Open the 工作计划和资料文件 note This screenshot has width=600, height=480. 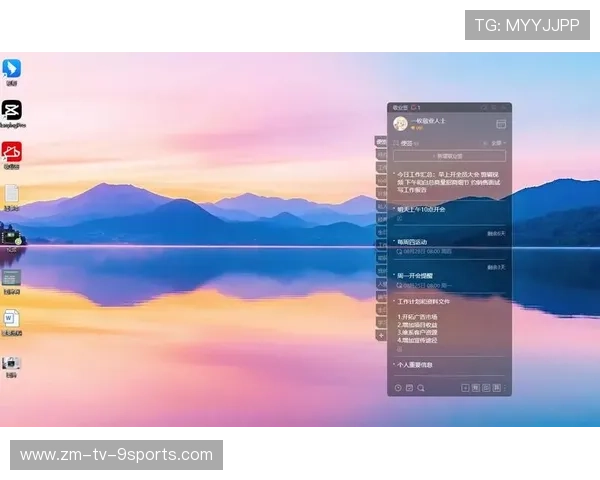pos(423,302)
